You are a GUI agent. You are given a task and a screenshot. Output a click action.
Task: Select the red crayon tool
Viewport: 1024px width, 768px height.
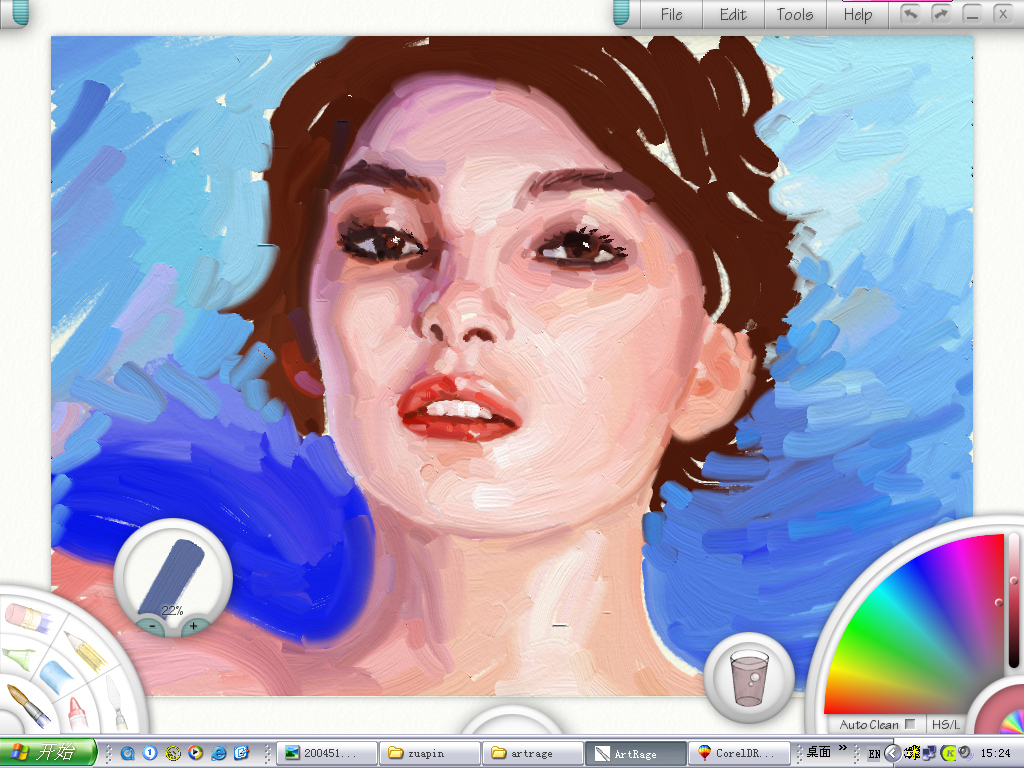(x=76, y=714)
